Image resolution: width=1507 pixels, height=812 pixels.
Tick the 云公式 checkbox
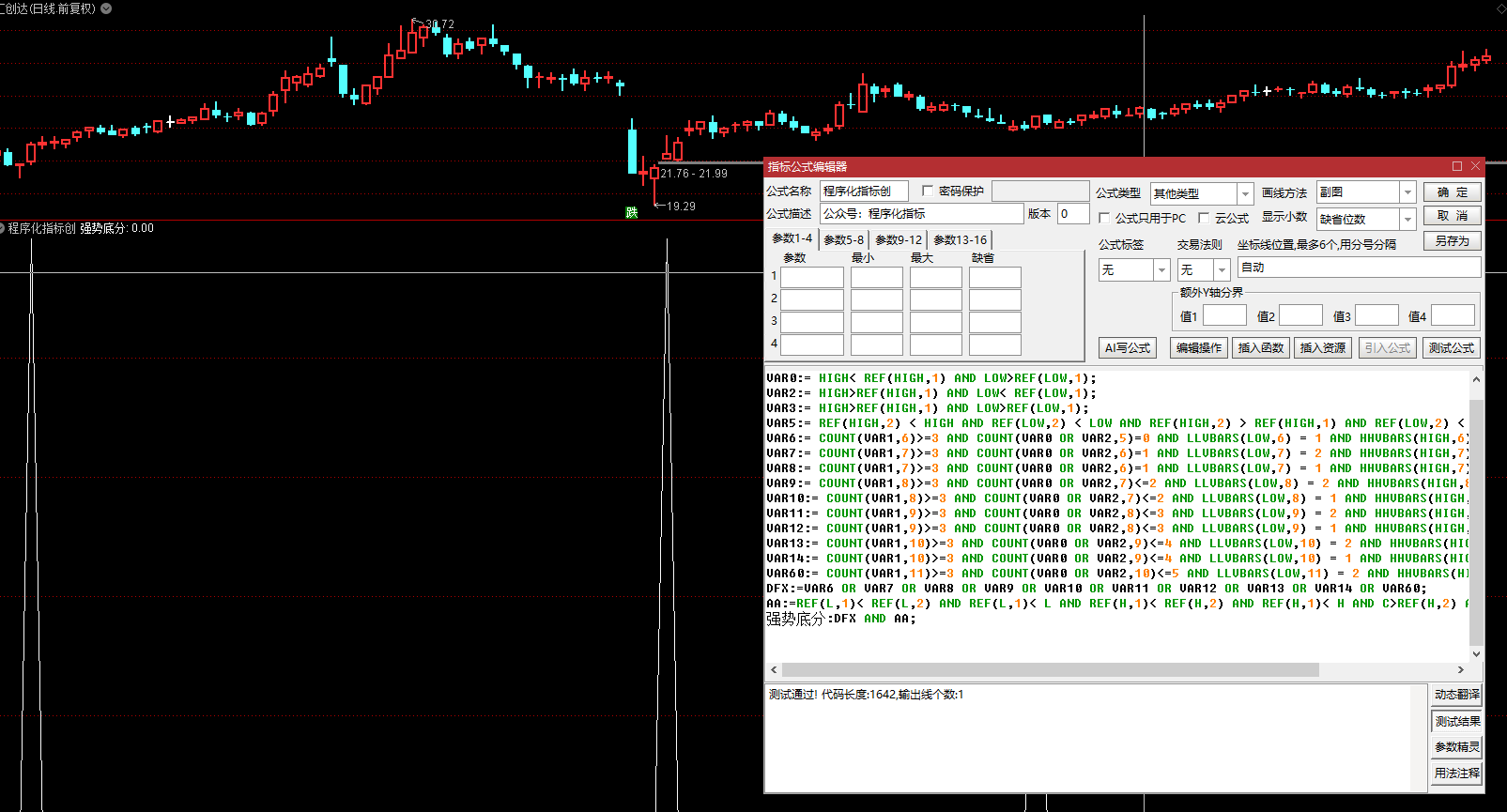tap(1204, 219)
